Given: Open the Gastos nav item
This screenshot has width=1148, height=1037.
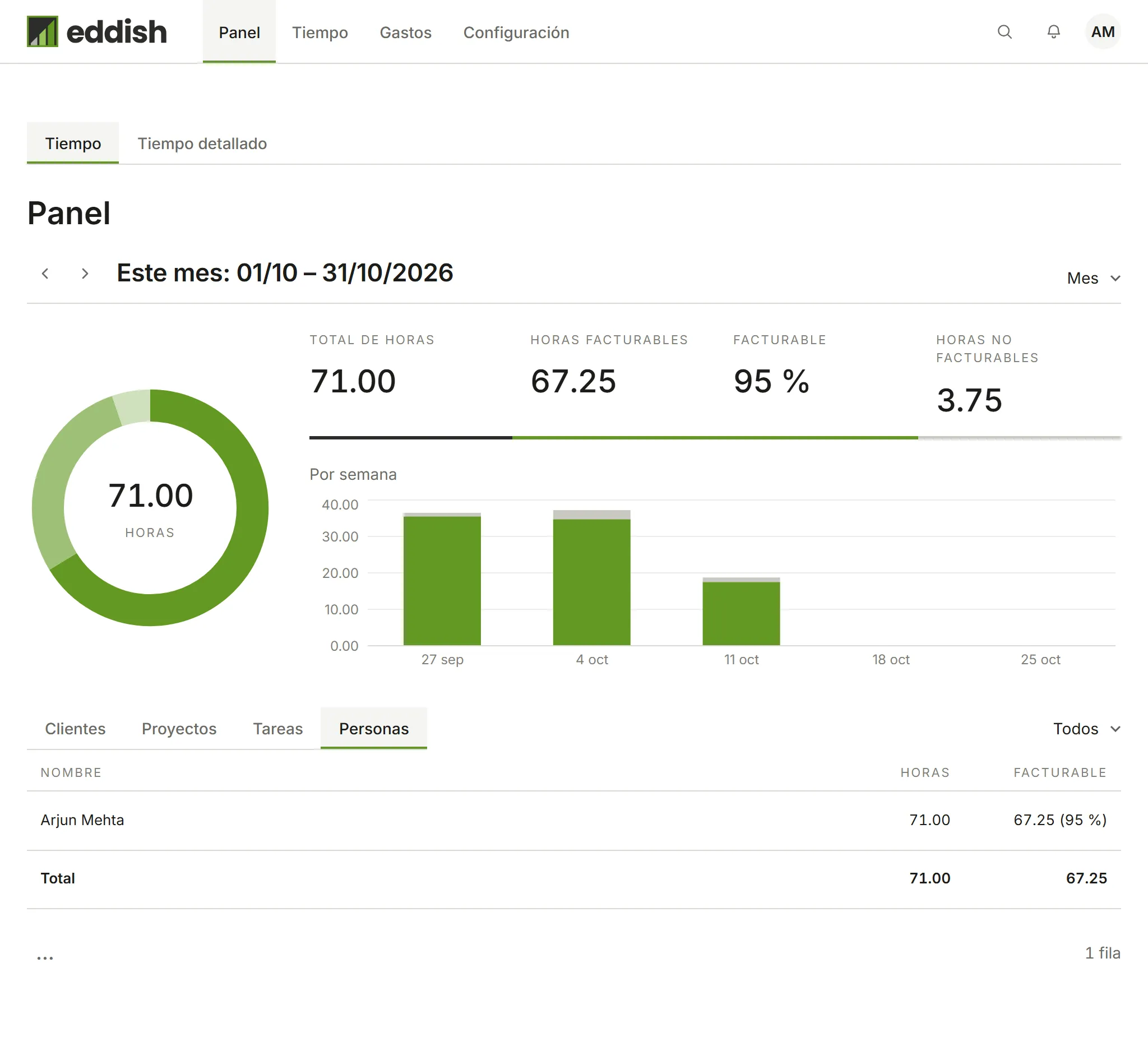Looking at the screenshot, I should pos(405,33).
